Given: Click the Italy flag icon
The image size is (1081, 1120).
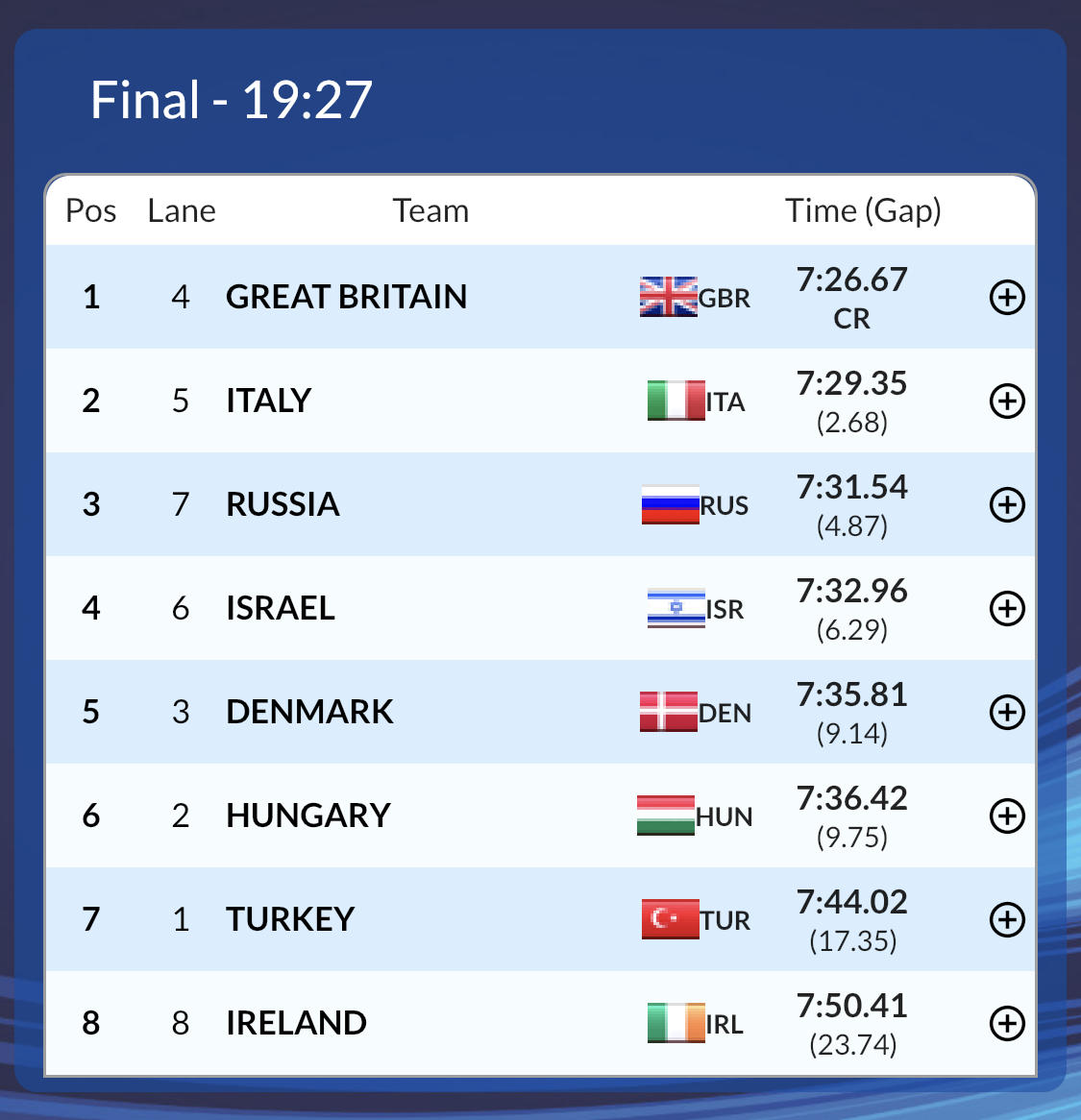Looking at the screenshot, I should [x=676, y=401].
